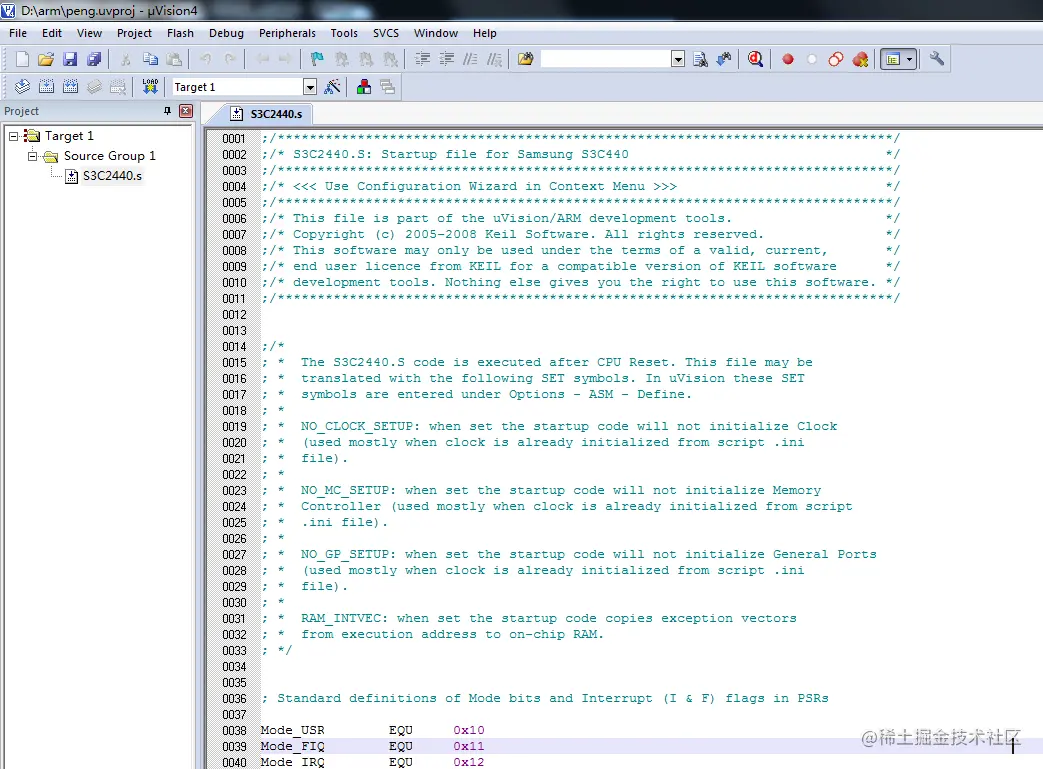
Task: Open the Edit menu
Action: pyautogui.click(x=51, y=33)
